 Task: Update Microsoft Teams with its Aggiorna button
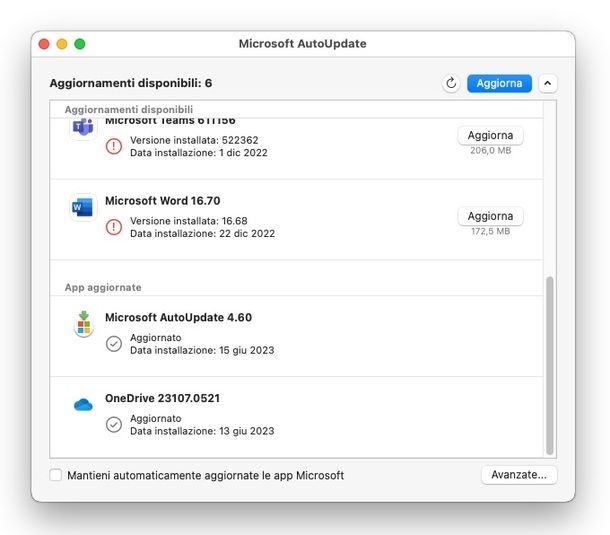click(490, 135)
